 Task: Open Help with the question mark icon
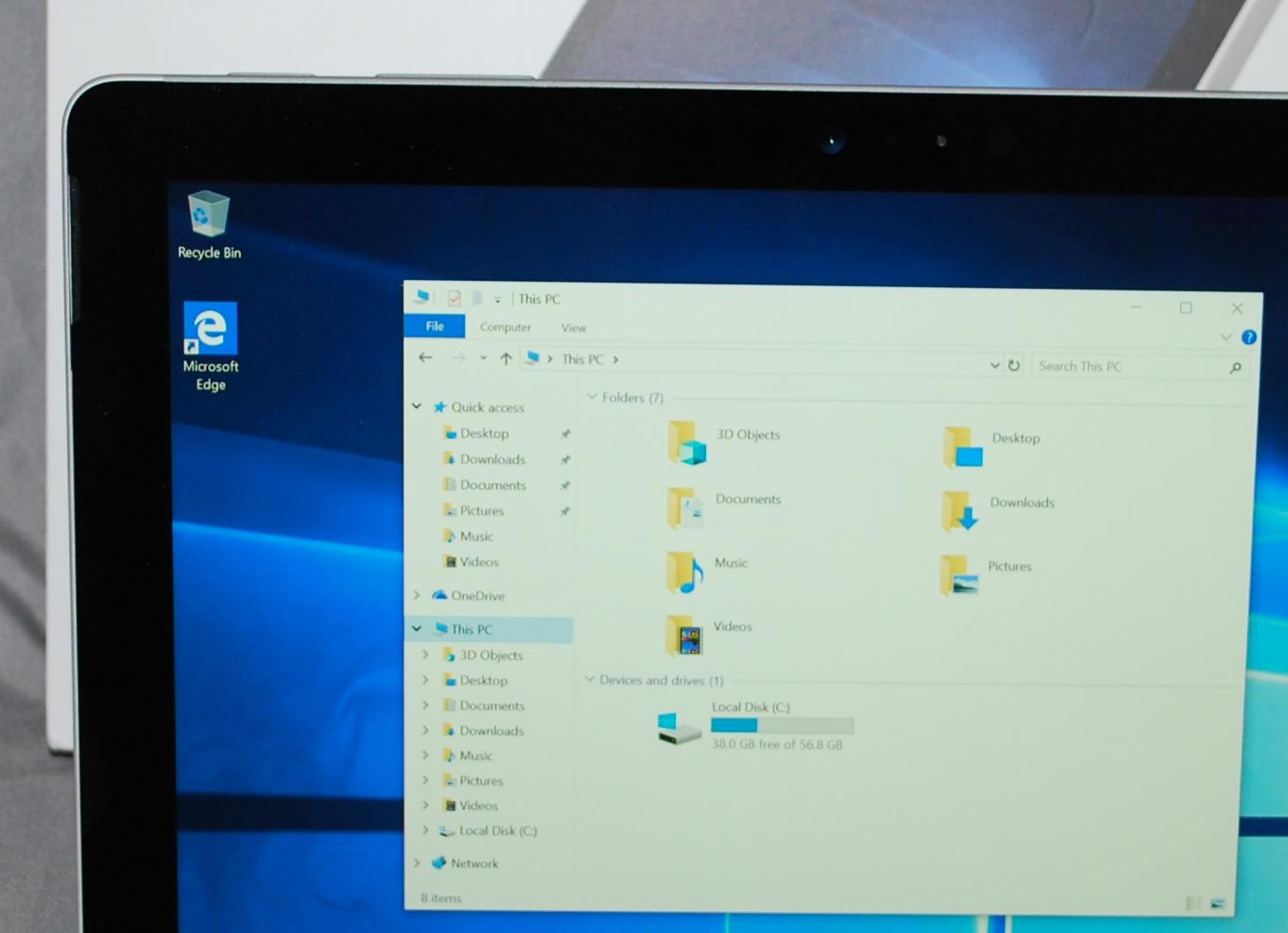pyautogui.click(x=1248, y=337)
